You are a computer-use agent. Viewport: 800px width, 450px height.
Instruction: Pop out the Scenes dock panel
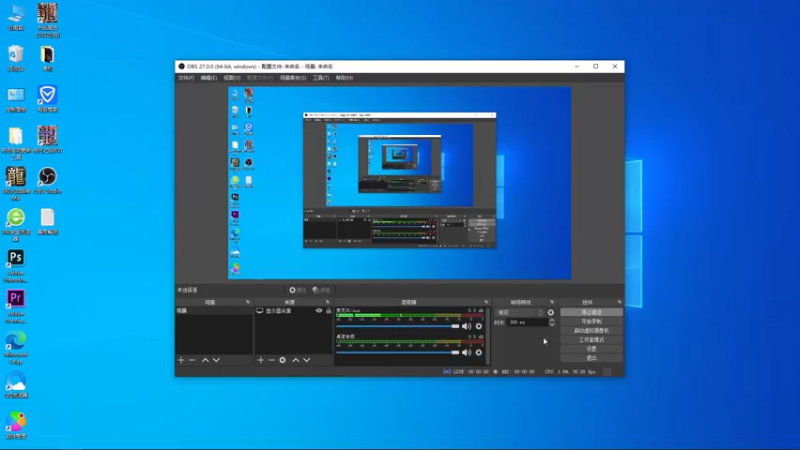pyautogui.click(x=248, y=302)
